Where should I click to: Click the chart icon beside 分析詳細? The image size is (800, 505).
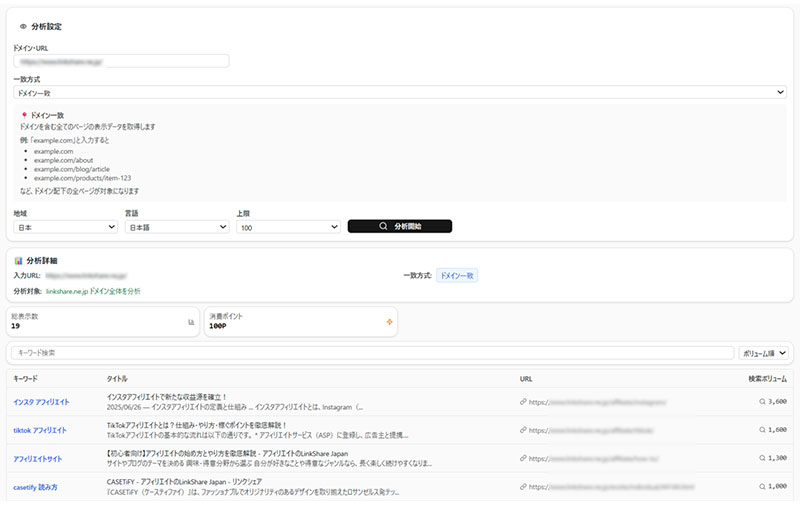tap(19, 260)
